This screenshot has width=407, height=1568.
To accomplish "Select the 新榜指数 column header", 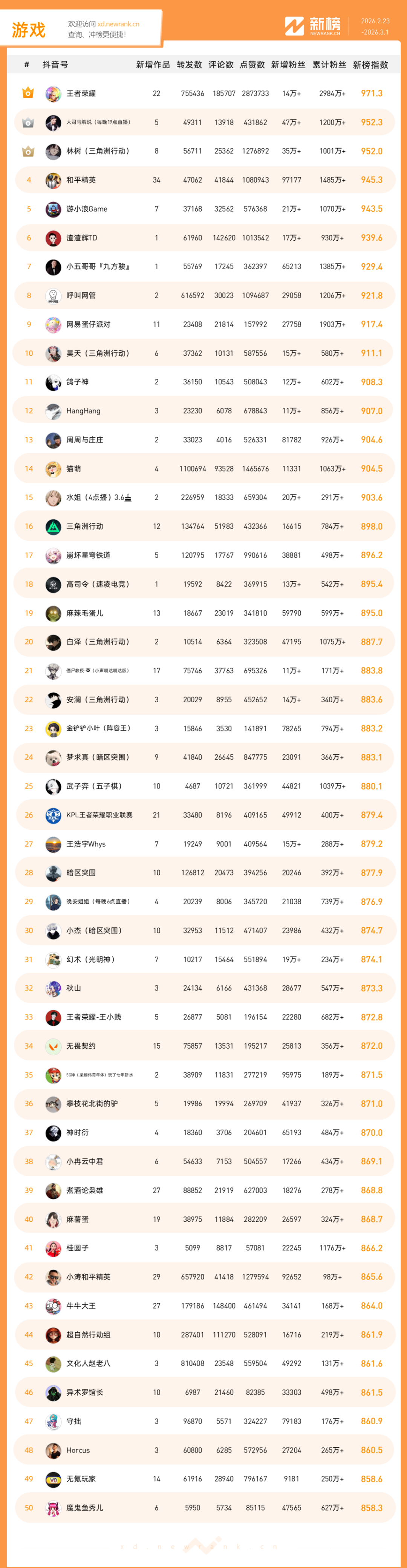I will pos(370,65).
